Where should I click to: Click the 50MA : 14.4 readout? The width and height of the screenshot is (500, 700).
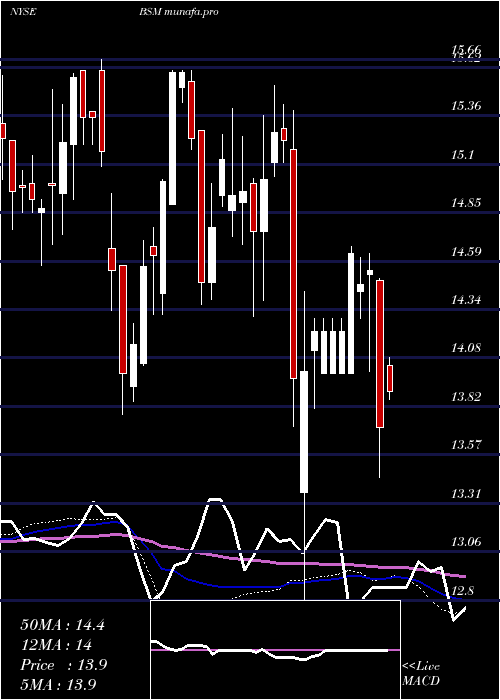point(62,625)
